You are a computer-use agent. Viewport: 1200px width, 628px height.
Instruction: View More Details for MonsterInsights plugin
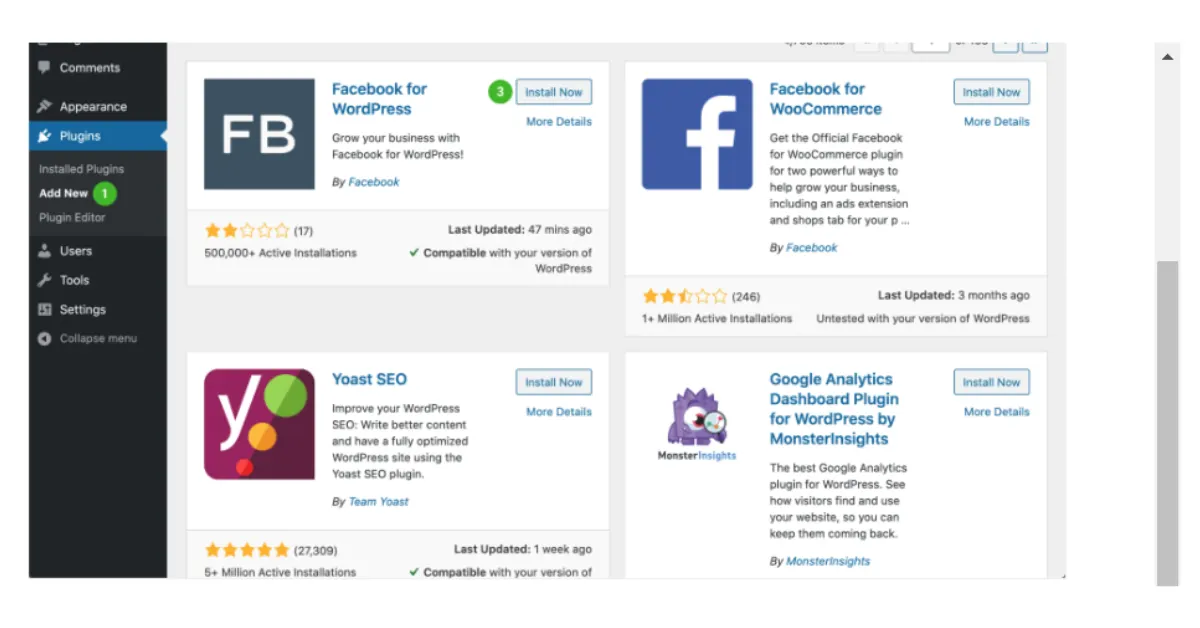(x=996, y=412)
